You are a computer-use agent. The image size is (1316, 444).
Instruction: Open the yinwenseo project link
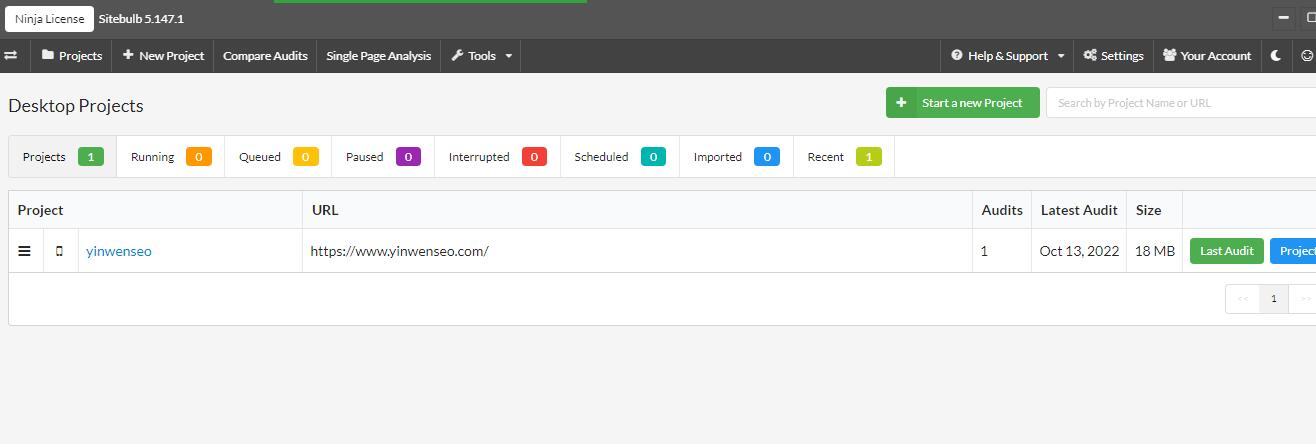pyautogui.click(x=119, y=251)
